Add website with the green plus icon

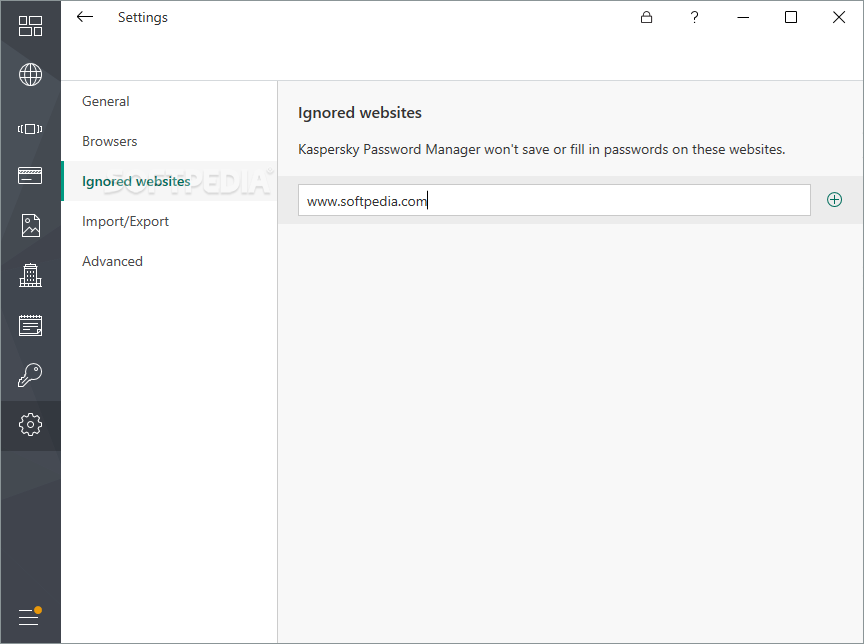[834, 200]
